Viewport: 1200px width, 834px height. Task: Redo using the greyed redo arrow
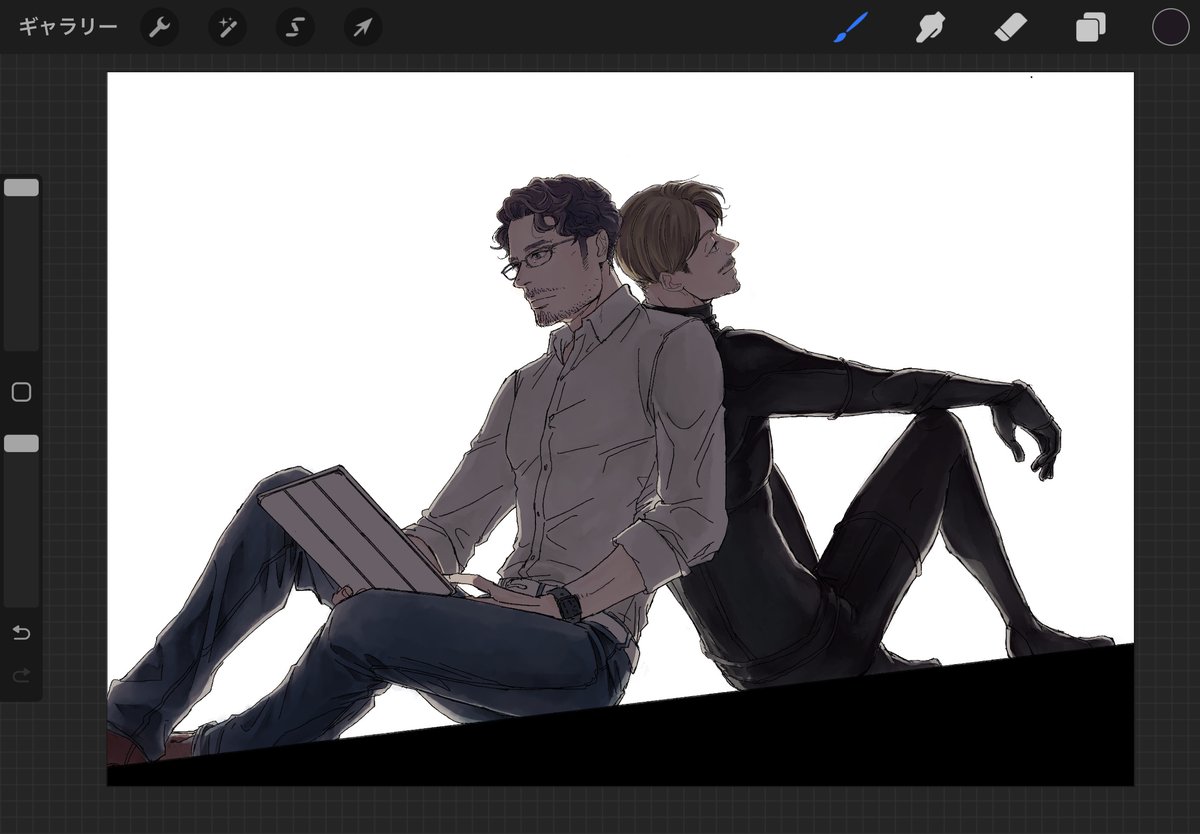[21, 677]
